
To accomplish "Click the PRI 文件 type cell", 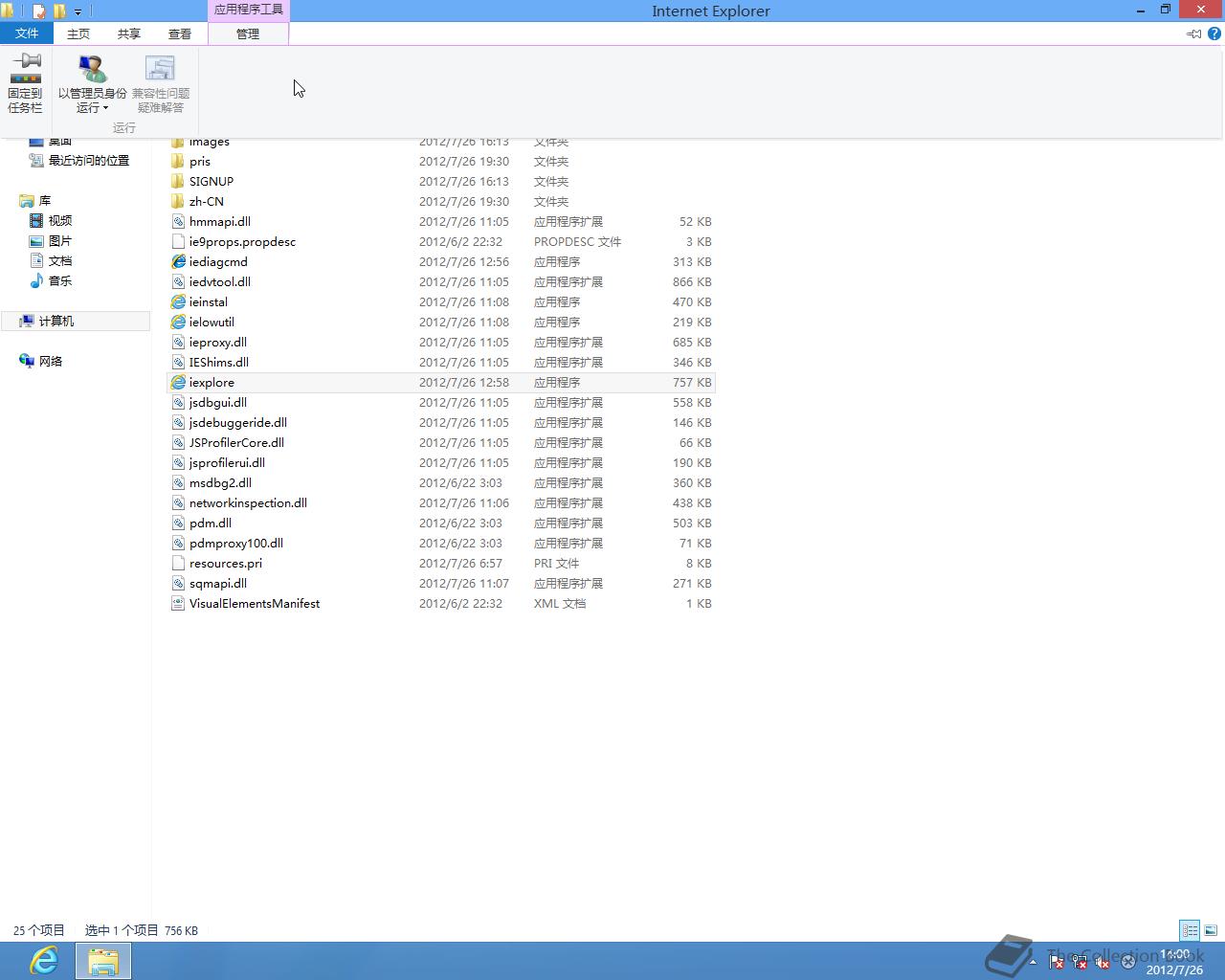I will coord(557,563).
